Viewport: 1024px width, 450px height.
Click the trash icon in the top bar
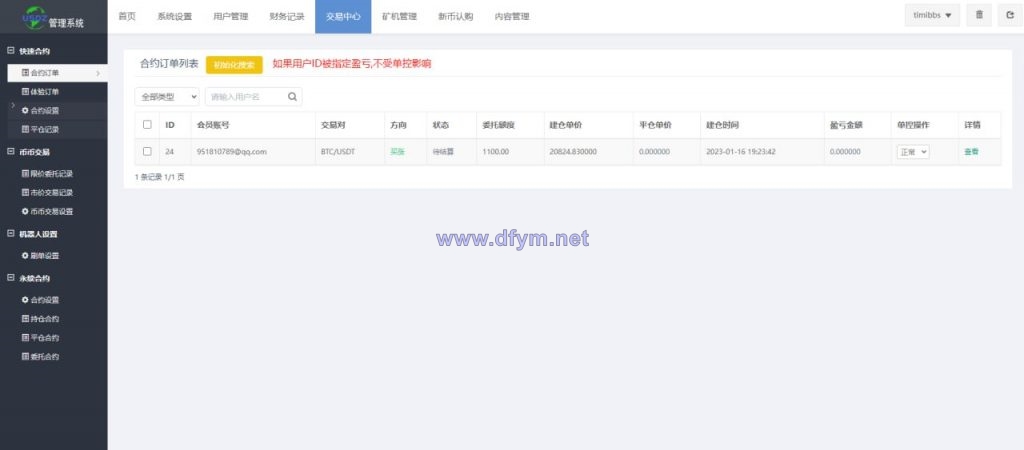pos(979,15)
